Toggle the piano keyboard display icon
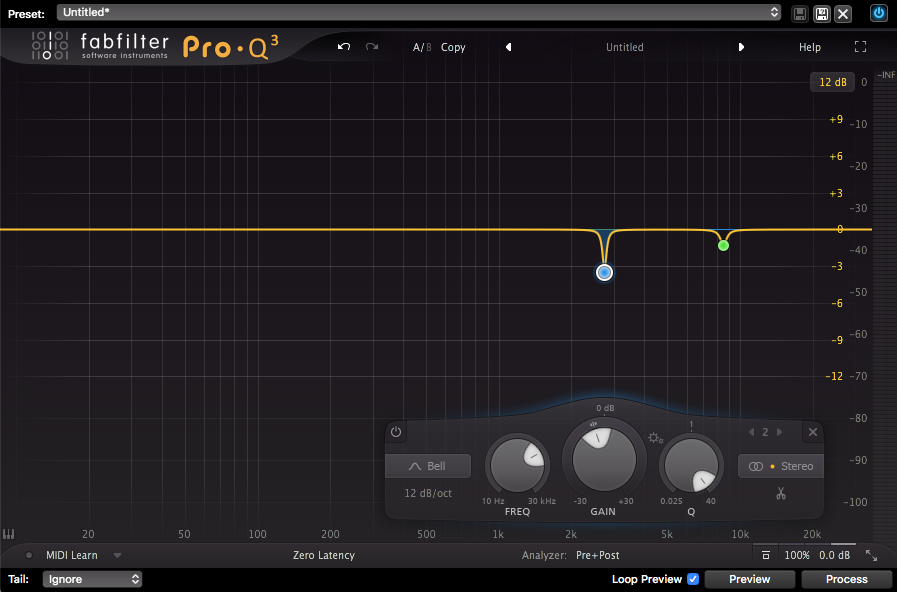The width and height of the screenshot is (897, 592). [9, 534]
